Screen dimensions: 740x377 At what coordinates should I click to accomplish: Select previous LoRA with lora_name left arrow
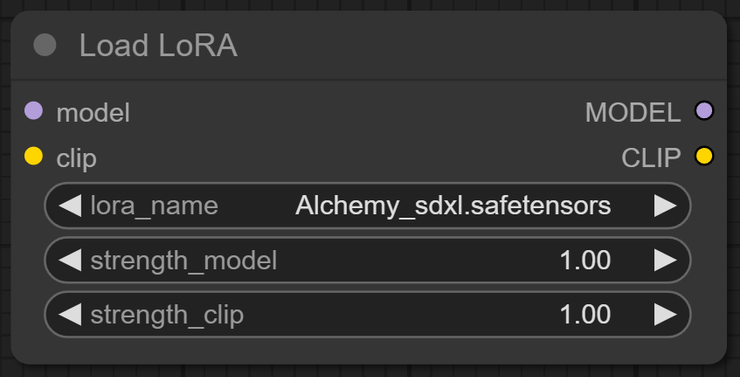pos(70,206)
